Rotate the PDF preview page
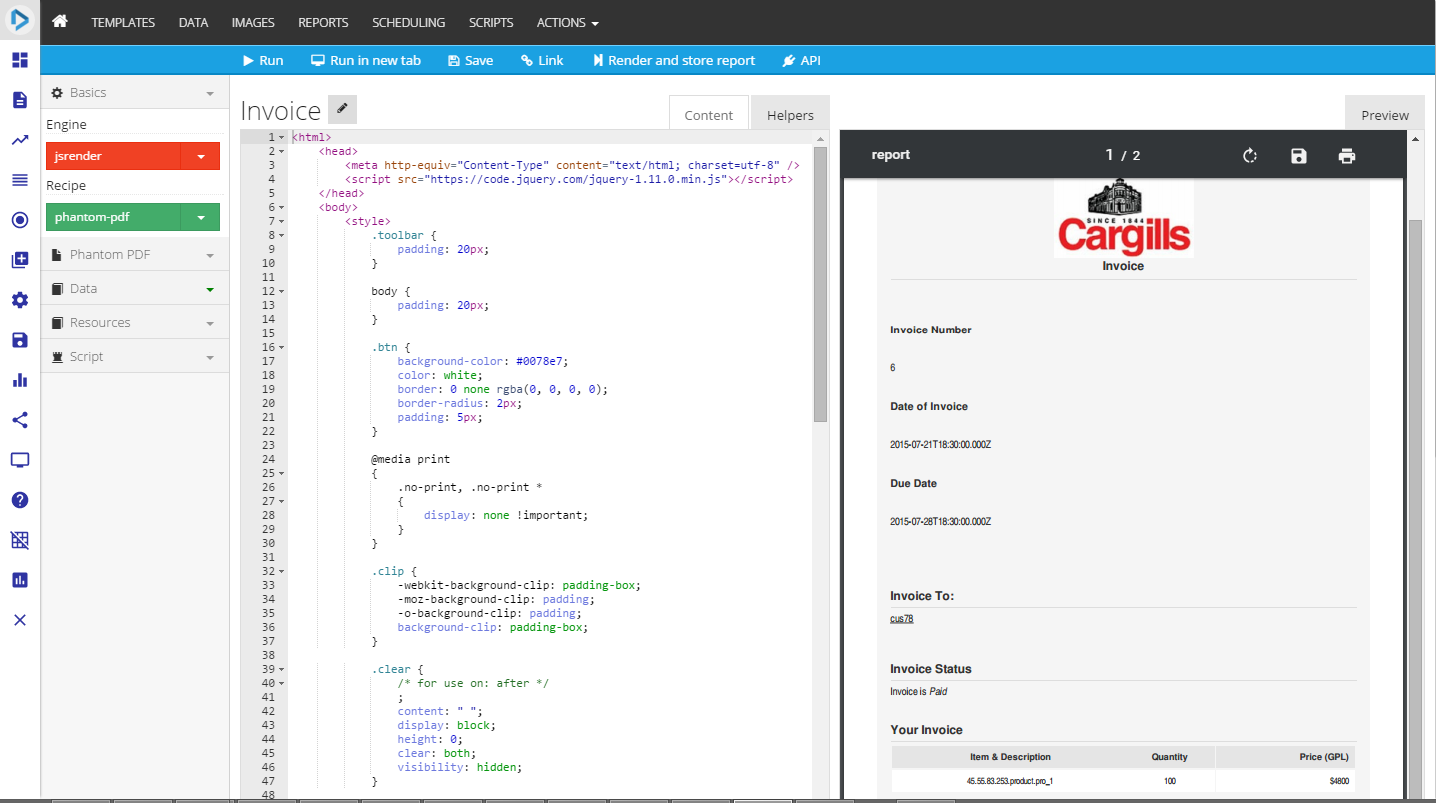The width and height of the screenshot is (1436, 803). pyautogui.click(x=1250, y=155)
